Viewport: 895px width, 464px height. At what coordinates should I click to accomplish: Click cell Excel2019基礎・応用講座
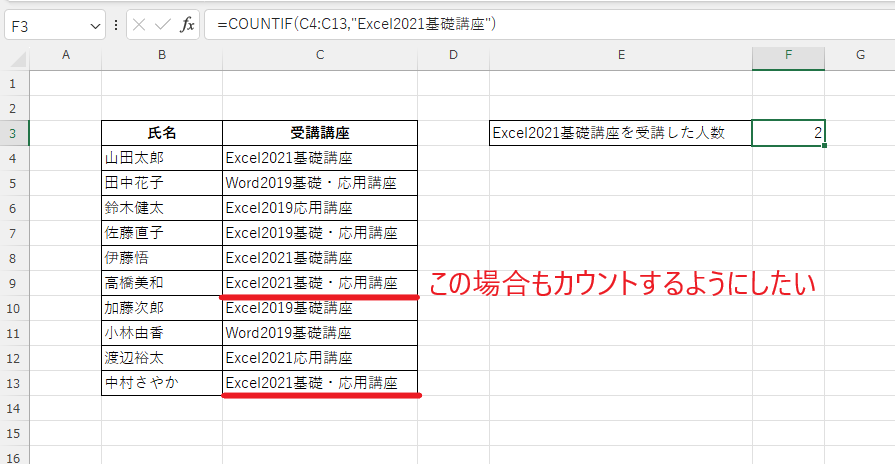click(x=320, y=233)
